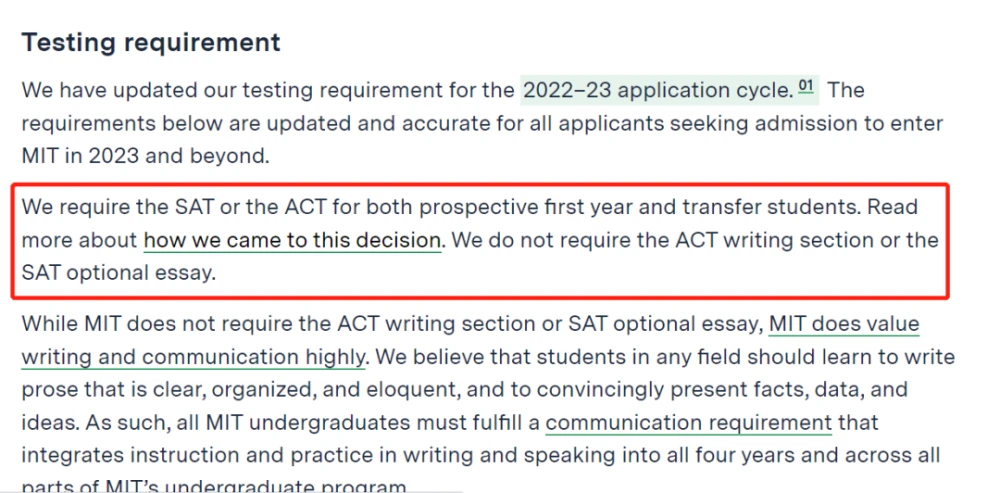Open the 'MIT does value' link text

(x=844, y=325)
